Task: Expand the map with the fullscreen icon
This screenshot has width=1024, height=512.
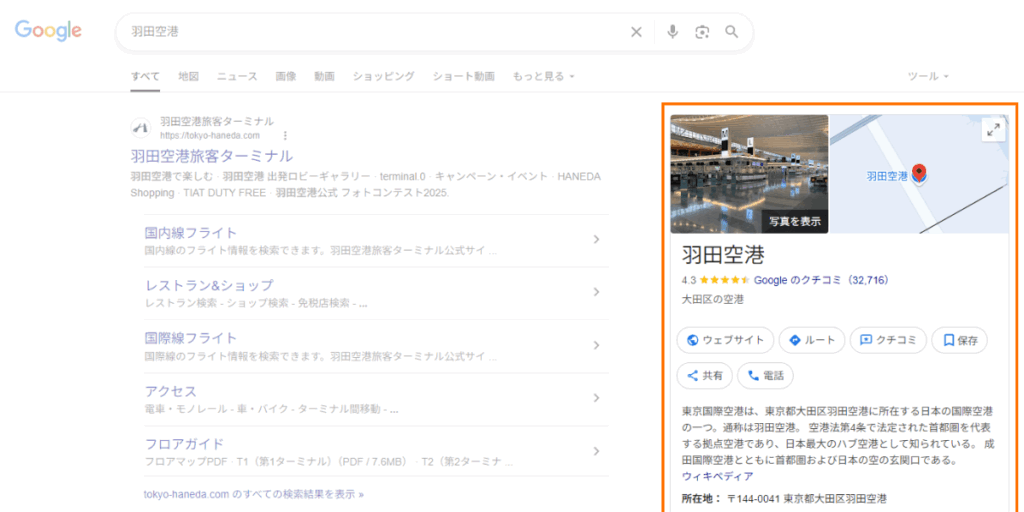Action: click(x=992, y=130)
